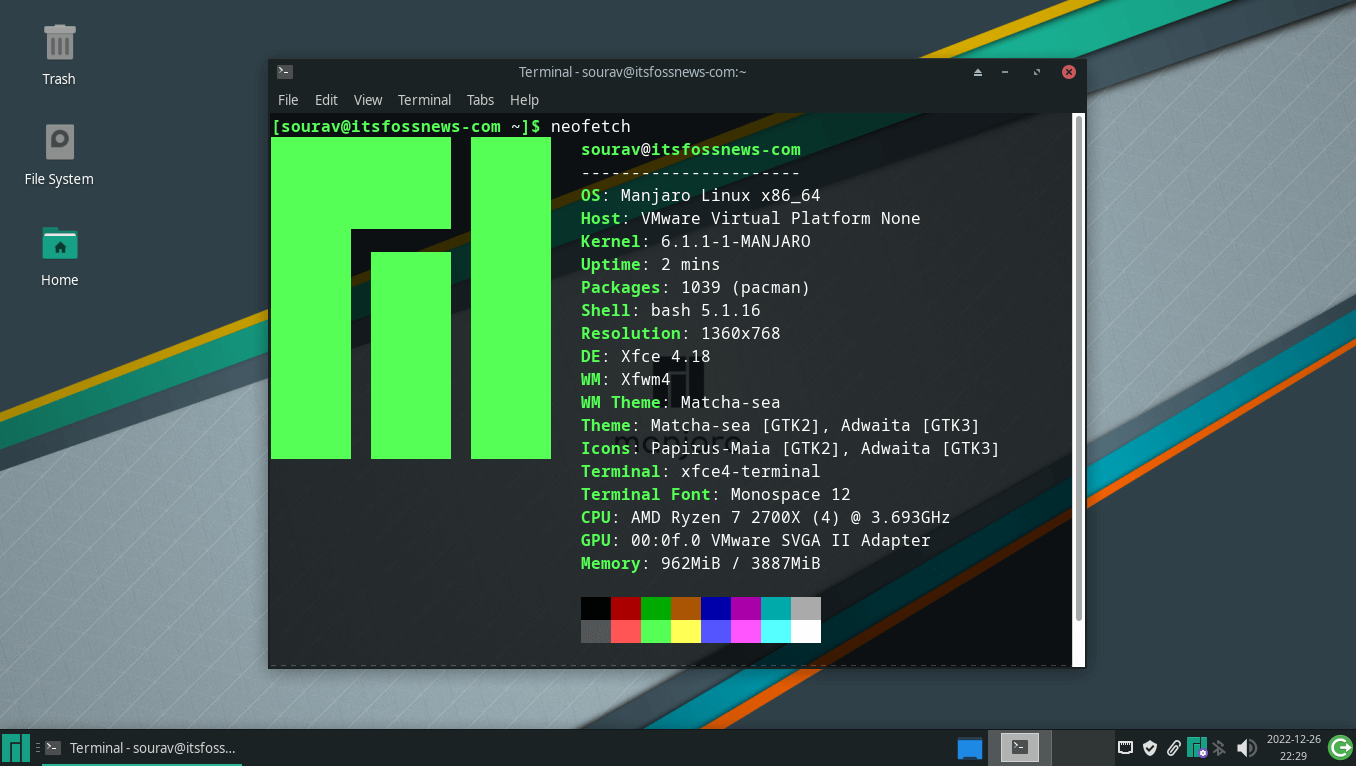Open the Tabs menu
Viewport: 1356px width, 766px height.
(480, 100)
